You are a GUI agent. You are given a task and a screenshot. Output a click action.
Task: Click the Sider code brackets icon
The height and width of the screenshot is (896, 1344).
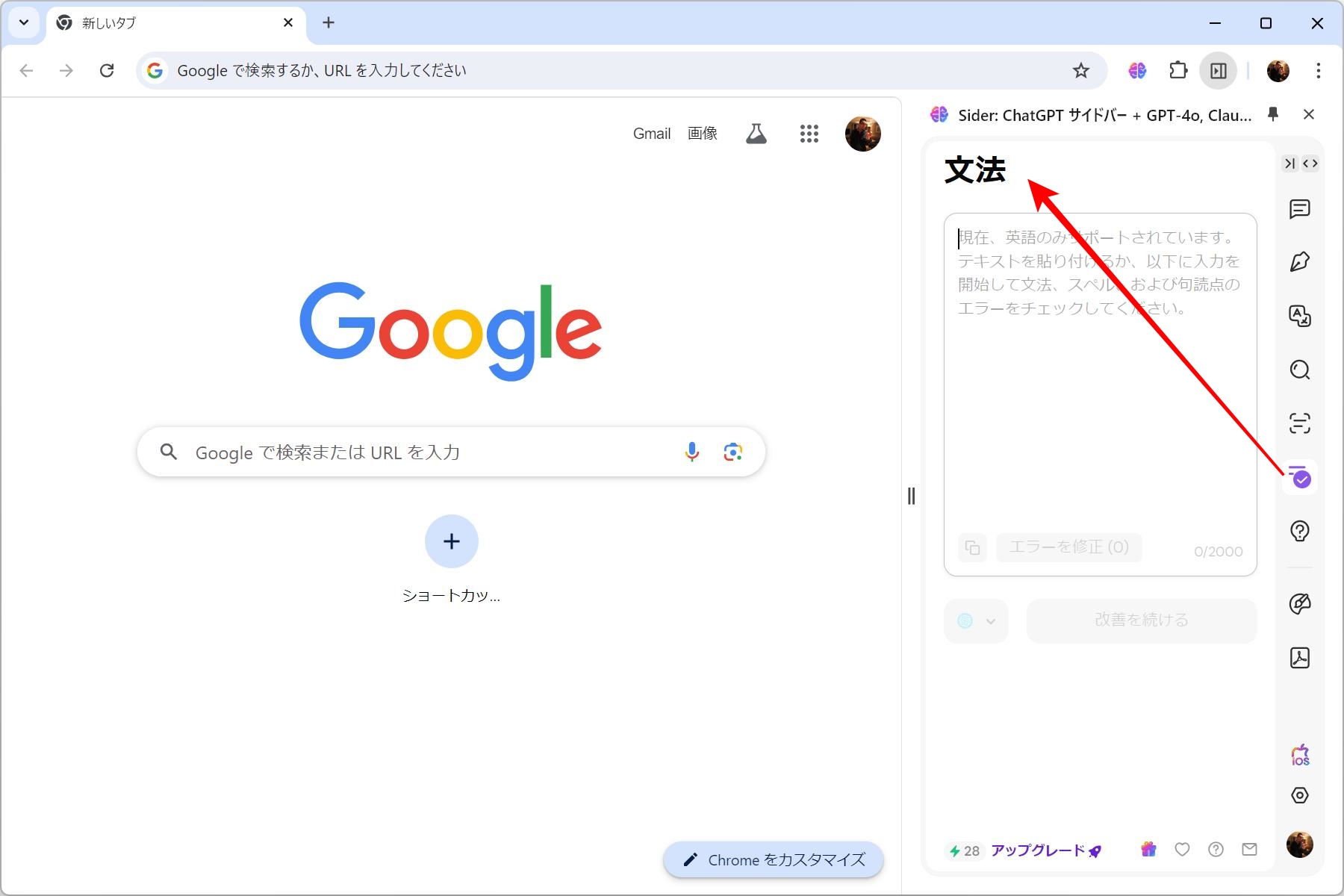[x=1310, y=164]
